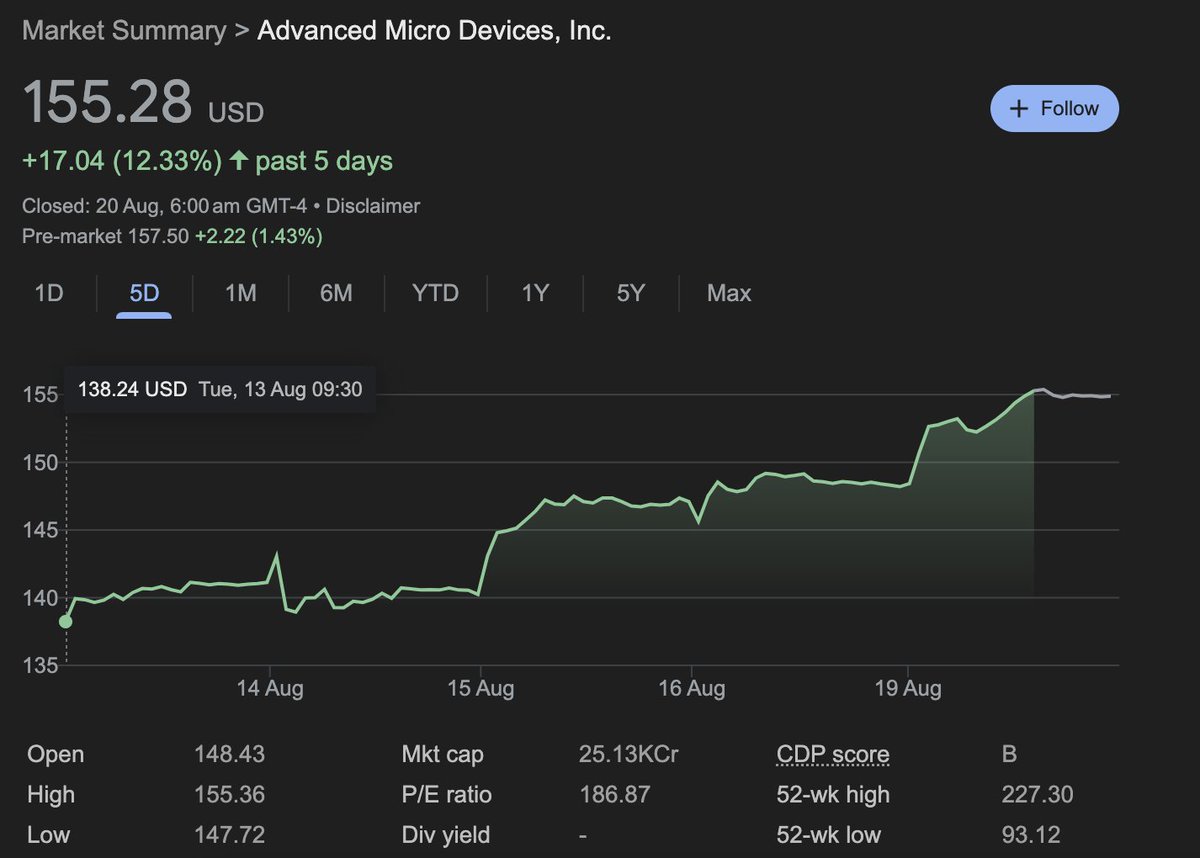1200x858 pixels.
Task: Click the 15 Aug axis label
Action: click(481, 689)
